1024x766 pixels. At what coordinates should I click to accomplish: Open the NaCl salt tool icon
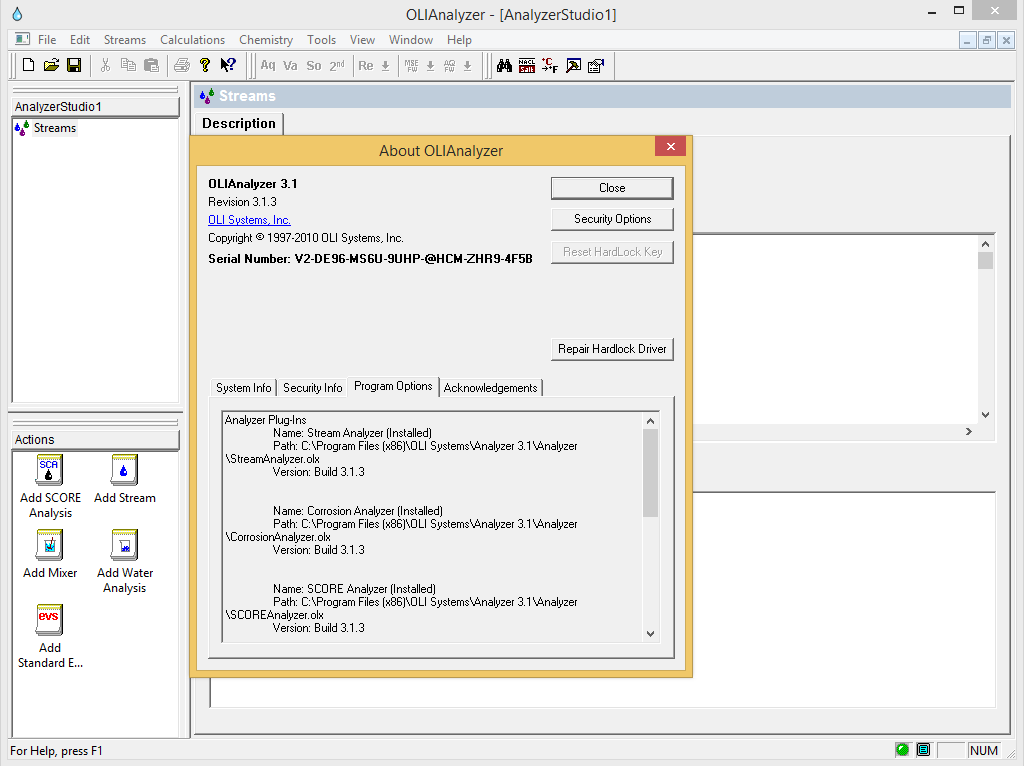(527, 65)
